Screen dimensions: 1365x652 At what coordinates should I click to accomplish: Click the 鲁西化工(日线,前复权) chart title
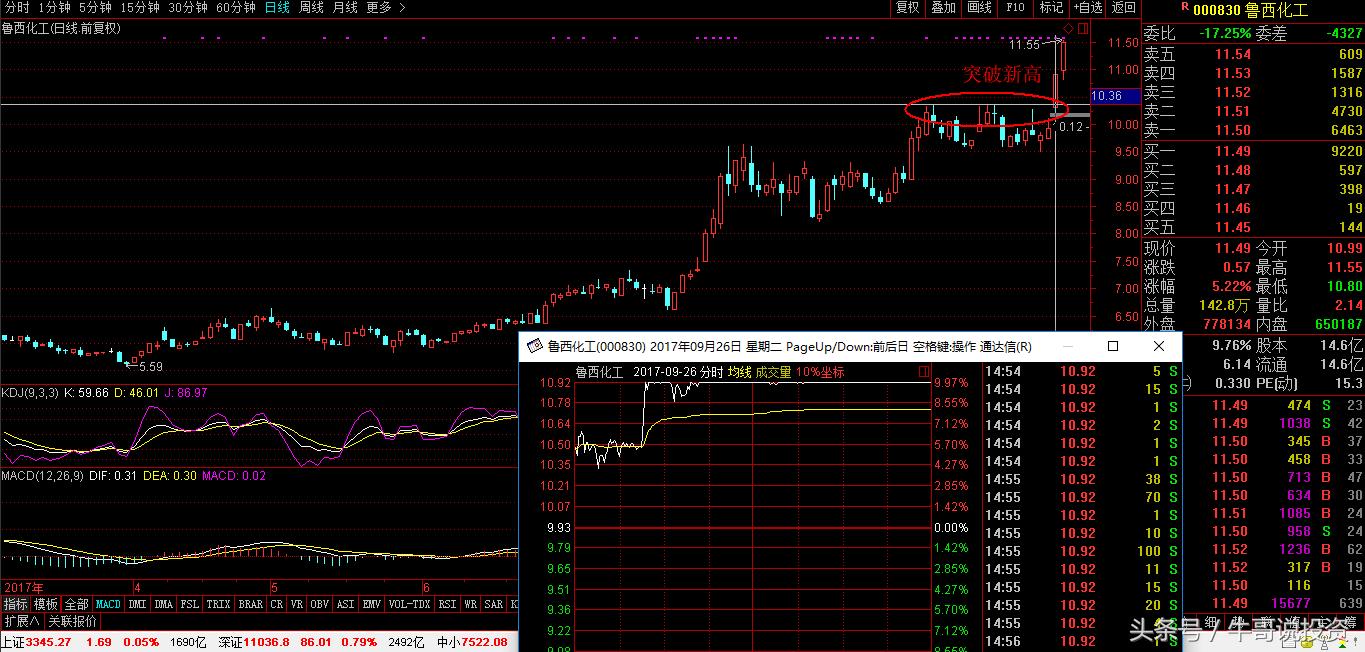tap(61, 28)
